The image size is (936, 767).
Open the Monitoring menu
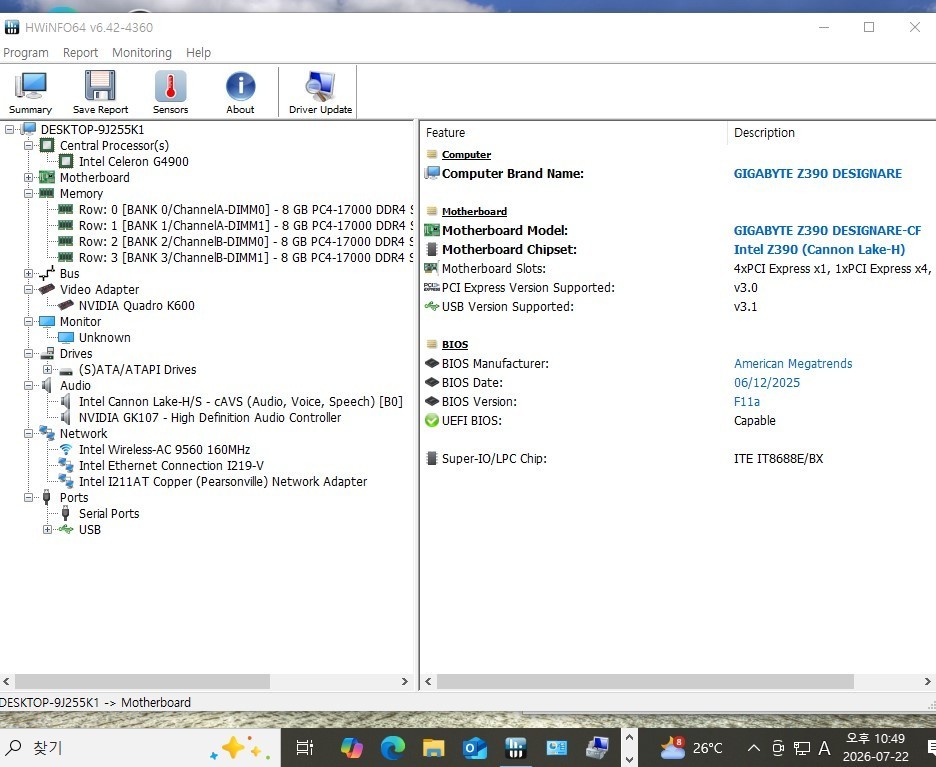click(x=142, y=53)
